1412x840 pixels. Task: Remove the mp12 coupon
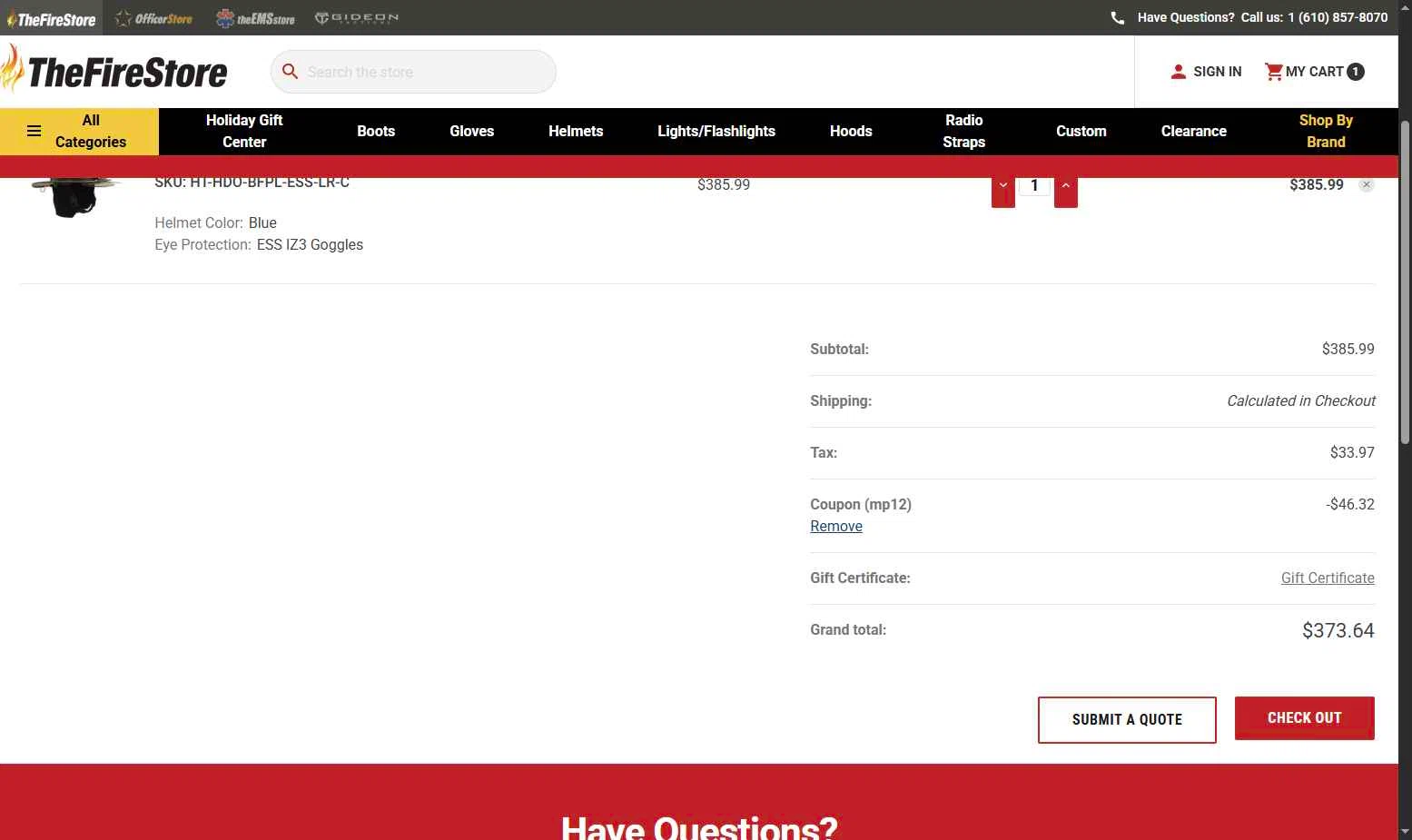[x=836, y=526]
